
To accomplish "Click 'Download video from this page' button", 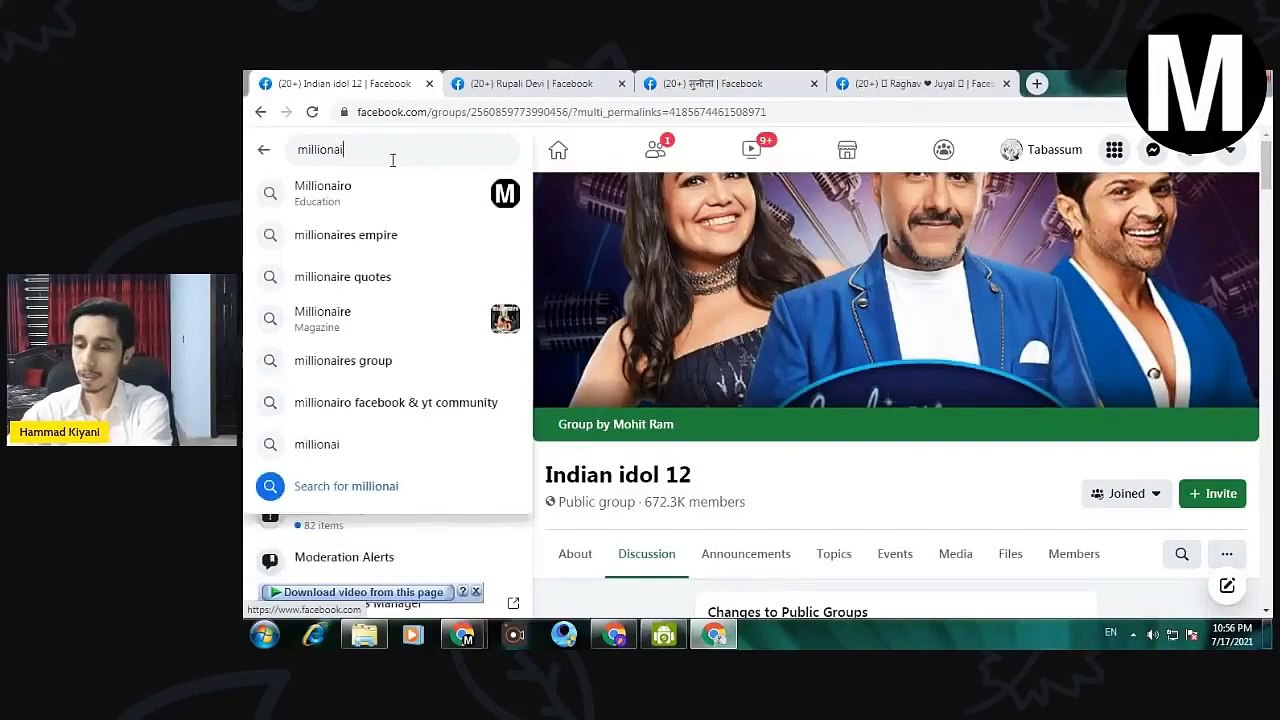I will [x=357, y=592].
